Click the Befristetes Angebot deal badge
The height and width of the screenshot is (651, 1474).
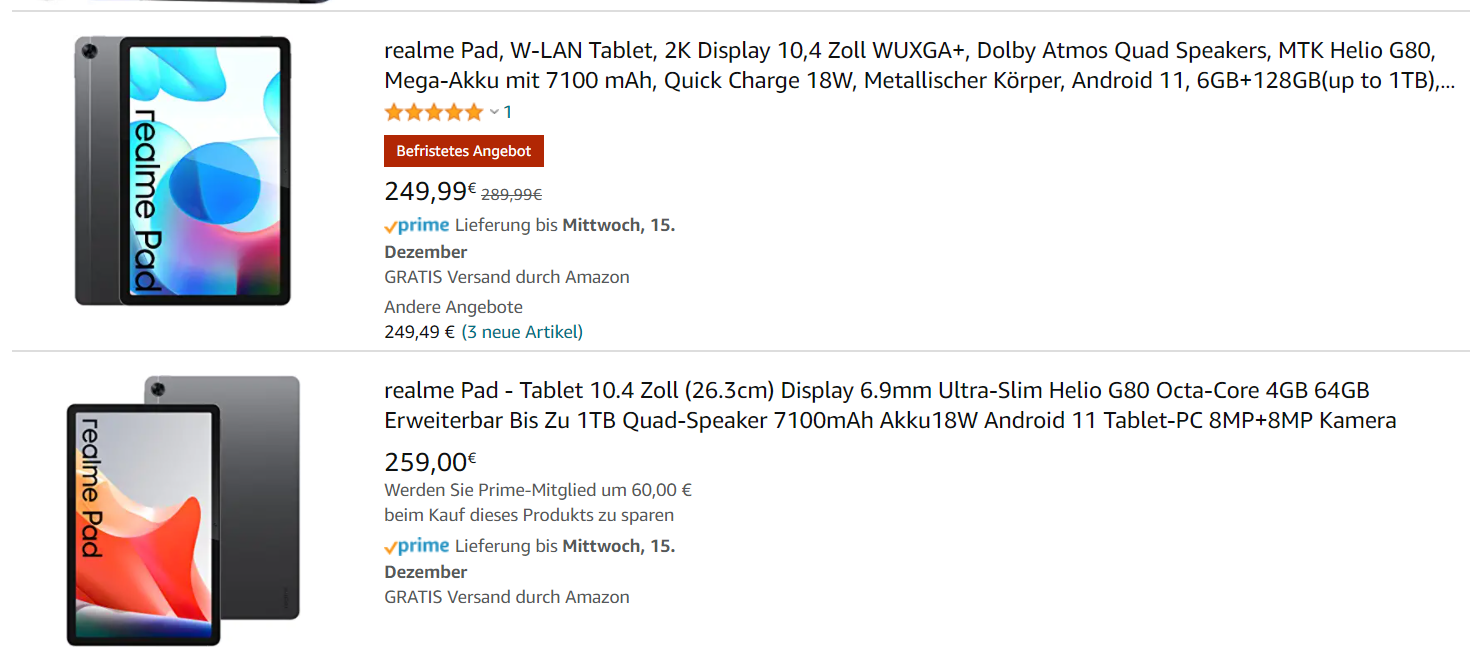tap(464, 151)
